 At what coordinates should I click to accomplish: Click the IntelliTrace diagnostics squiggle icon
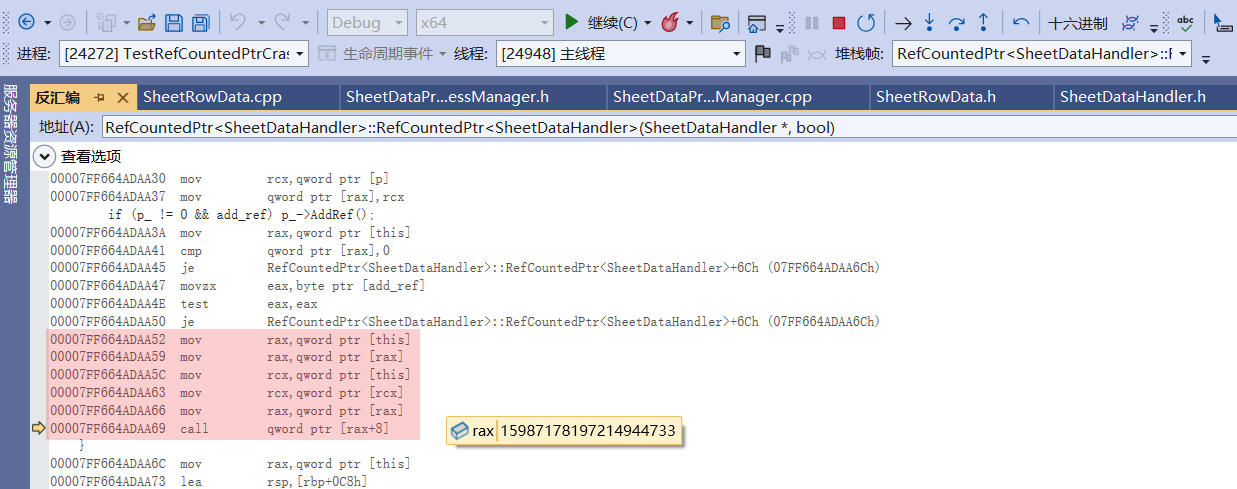click(1130, 21)
